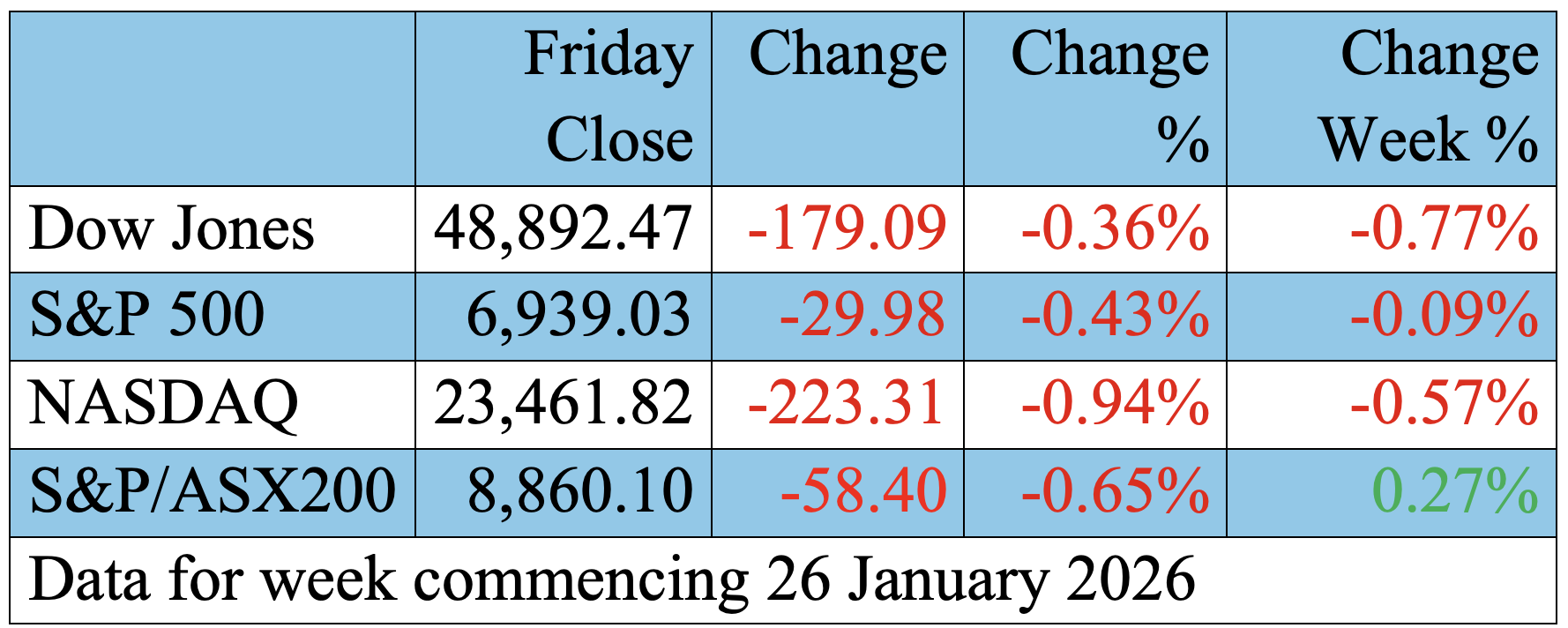Select the ASX200 close value 8,860.10
1568x628 pixels.
coord(579,491)
